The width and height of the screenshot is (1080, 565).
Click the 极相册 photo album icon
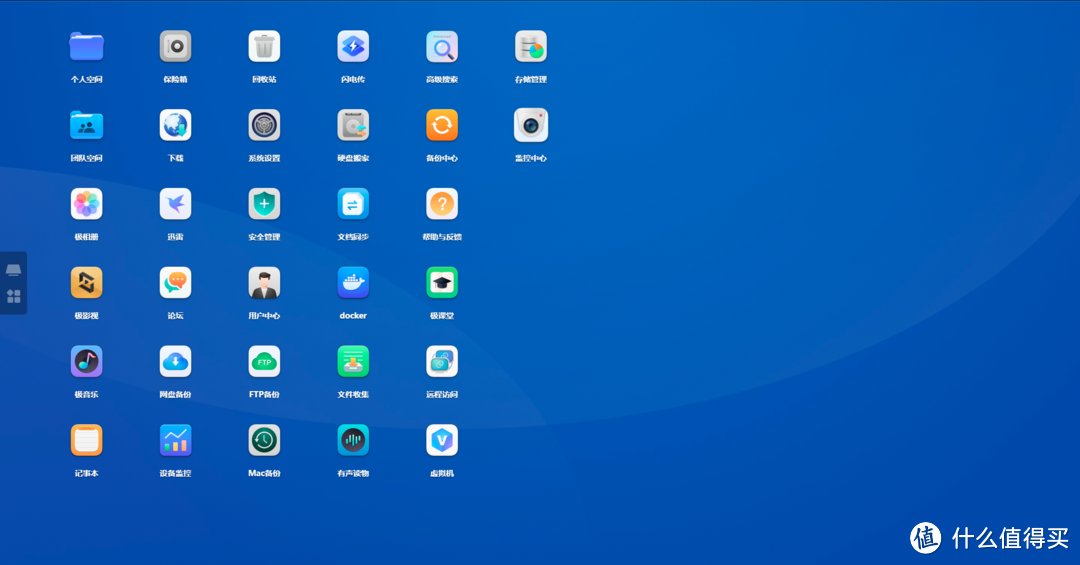coord(87,204)
